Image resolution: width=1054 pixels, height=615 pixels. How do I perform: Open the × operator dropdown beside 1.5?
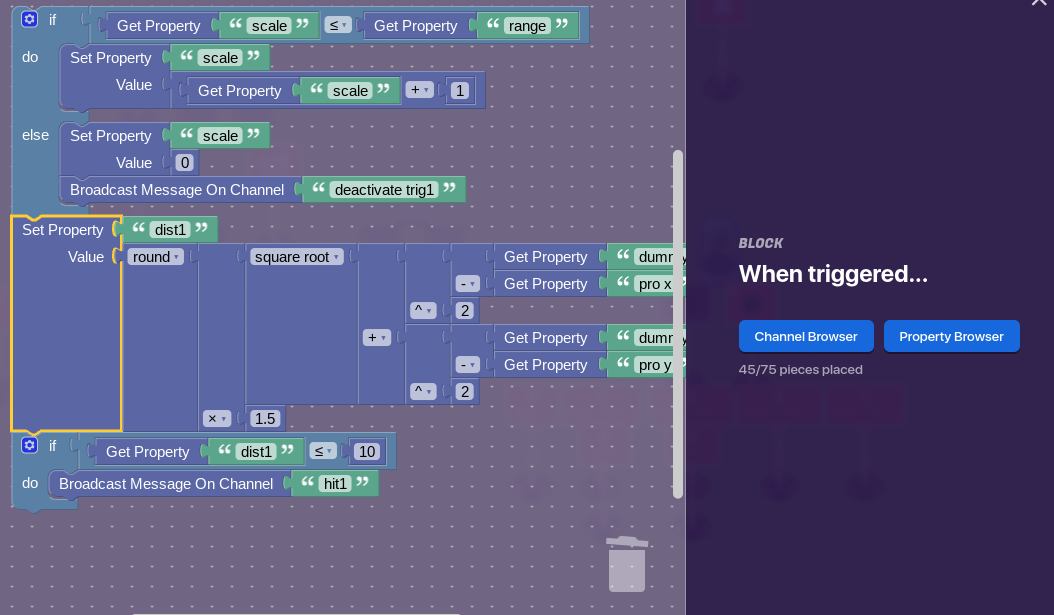218,418
